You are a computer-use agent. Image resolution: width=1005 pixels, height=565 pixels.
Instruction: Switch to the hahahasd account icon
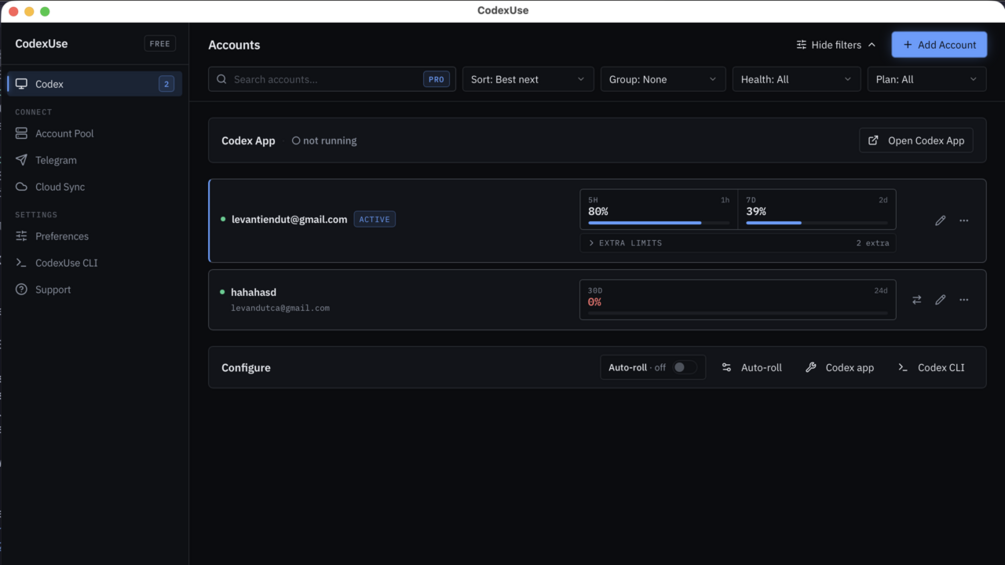click(917, 300)
